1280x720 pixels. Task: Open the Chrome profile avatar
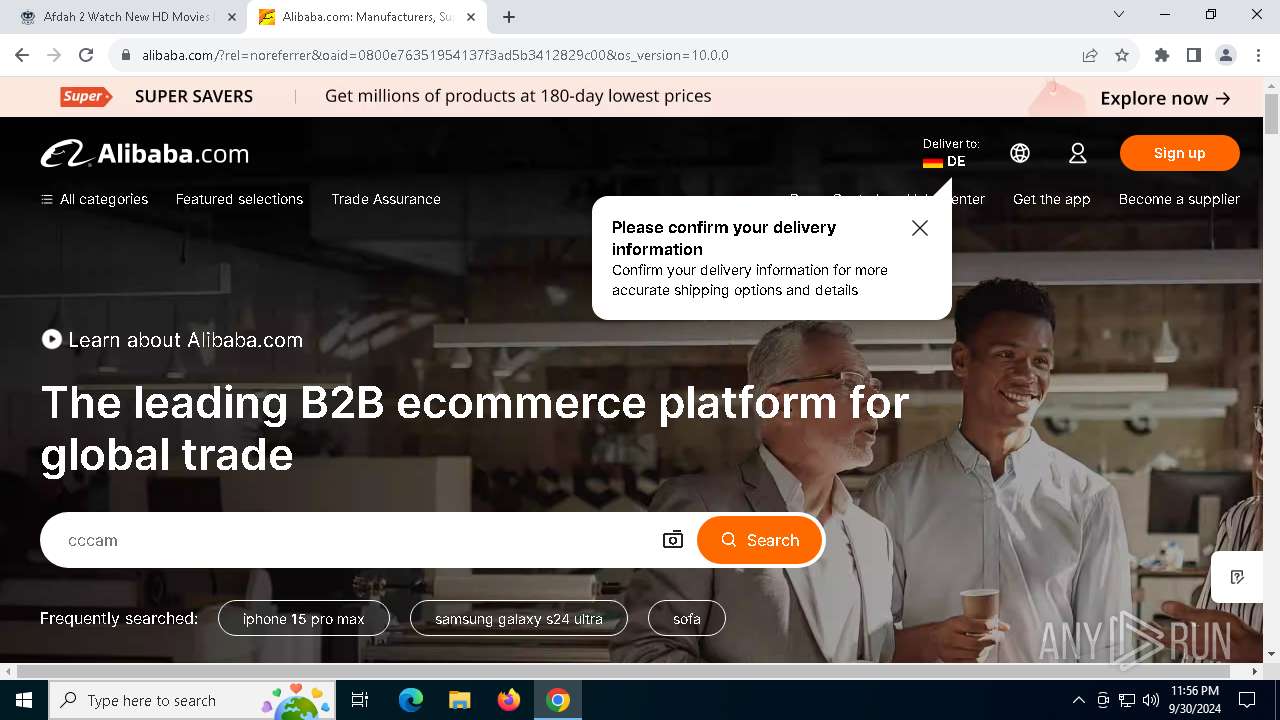pyautogui.click(x=1226, y=55)
